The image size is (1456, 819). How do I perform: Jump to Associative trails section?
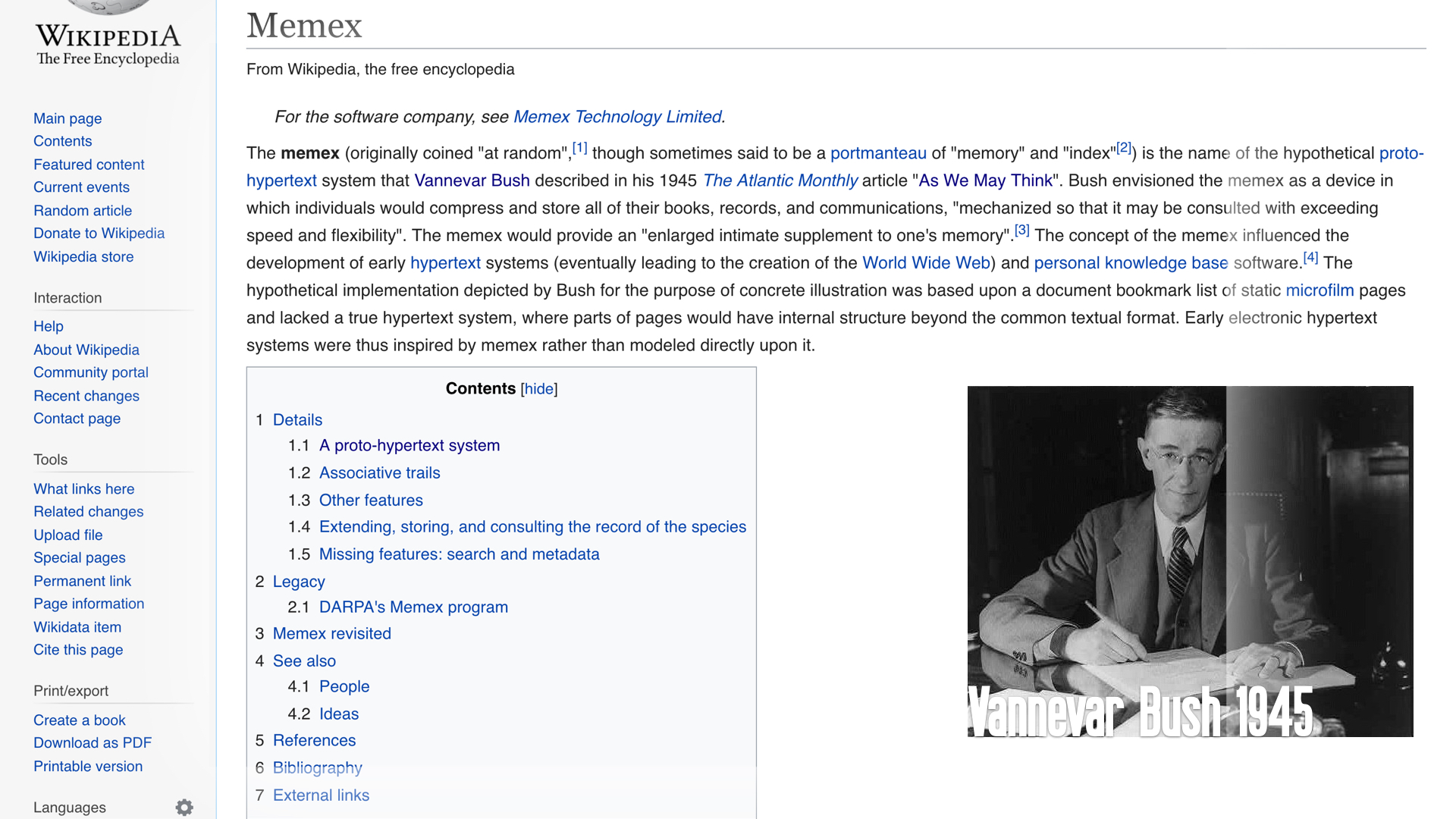pyautogui.click(x=379, y=473)
